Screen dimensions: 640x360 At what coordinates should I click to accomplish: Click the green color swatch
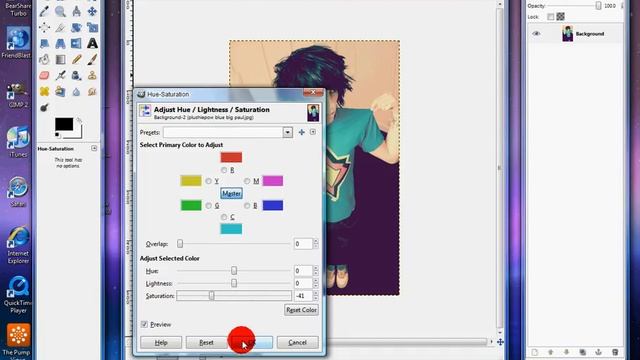click(191, 205)
